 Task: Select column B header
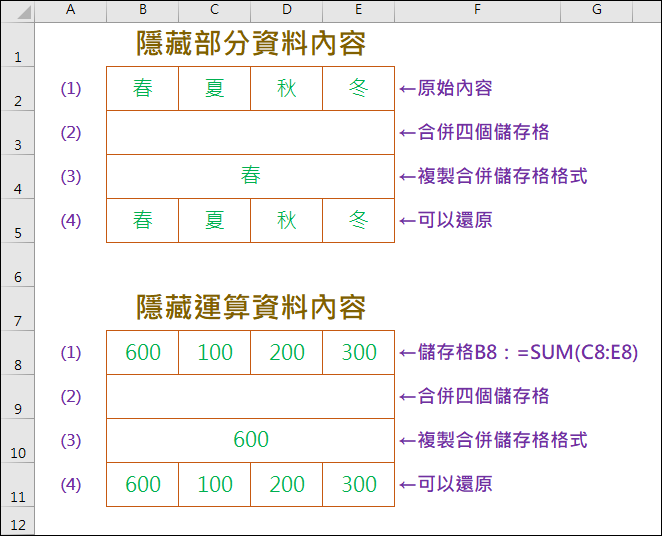pos(143,10)
